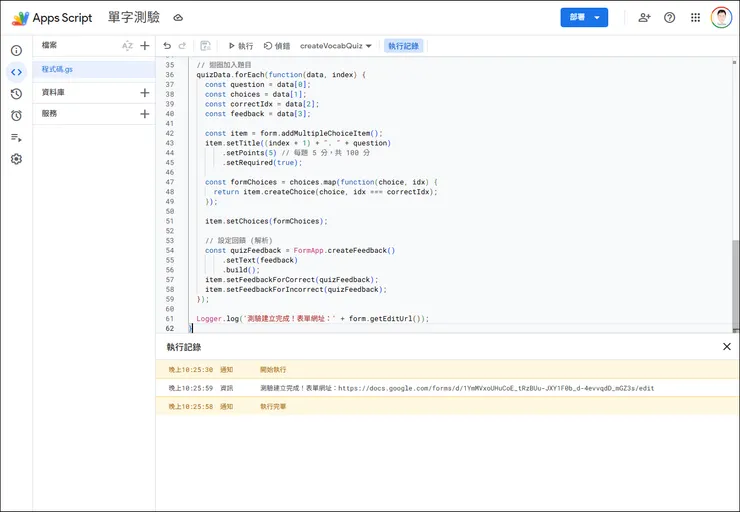Open the createVocabQuiz function dropdown

pyautogui.click(x=336, y=46)
